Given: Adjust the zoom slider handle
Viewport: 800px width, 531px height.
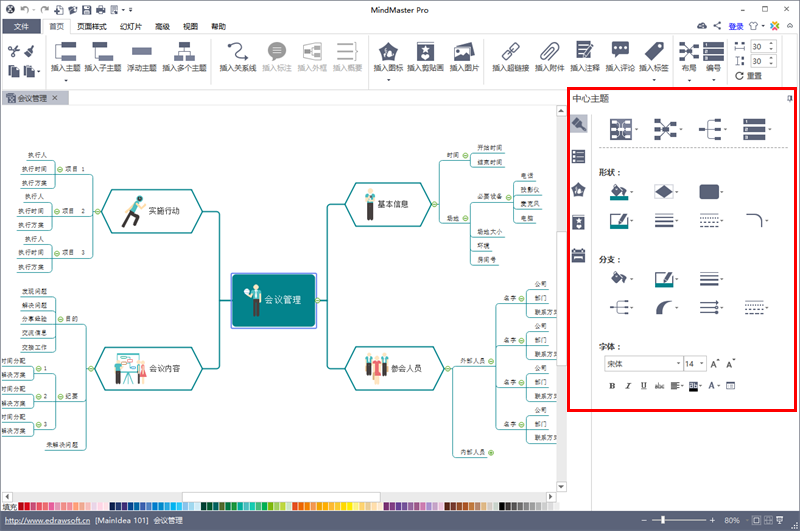Looking at the screenshot, I should click(x=663, y=520).
